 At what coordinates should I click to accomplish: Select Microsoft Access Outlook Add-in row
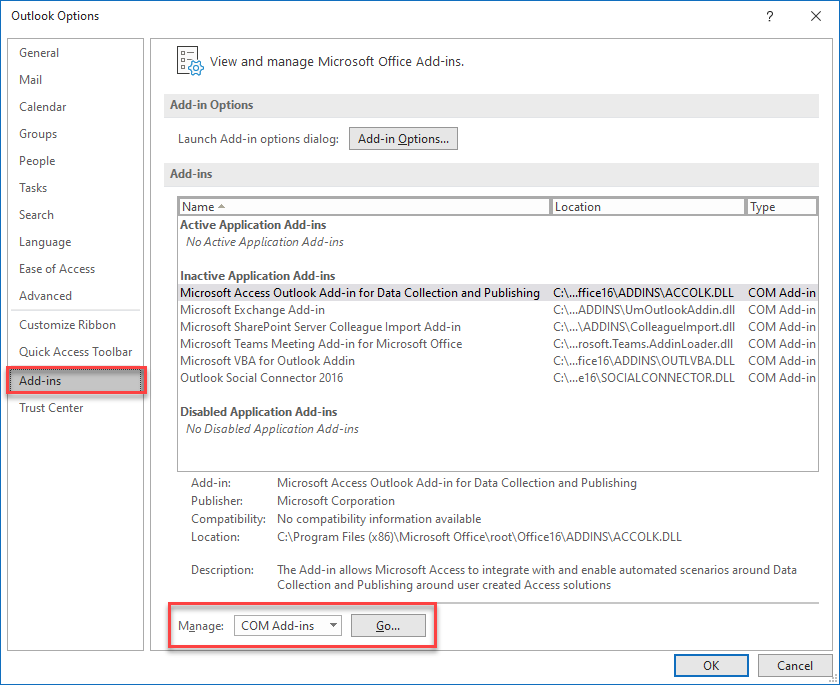497,293
